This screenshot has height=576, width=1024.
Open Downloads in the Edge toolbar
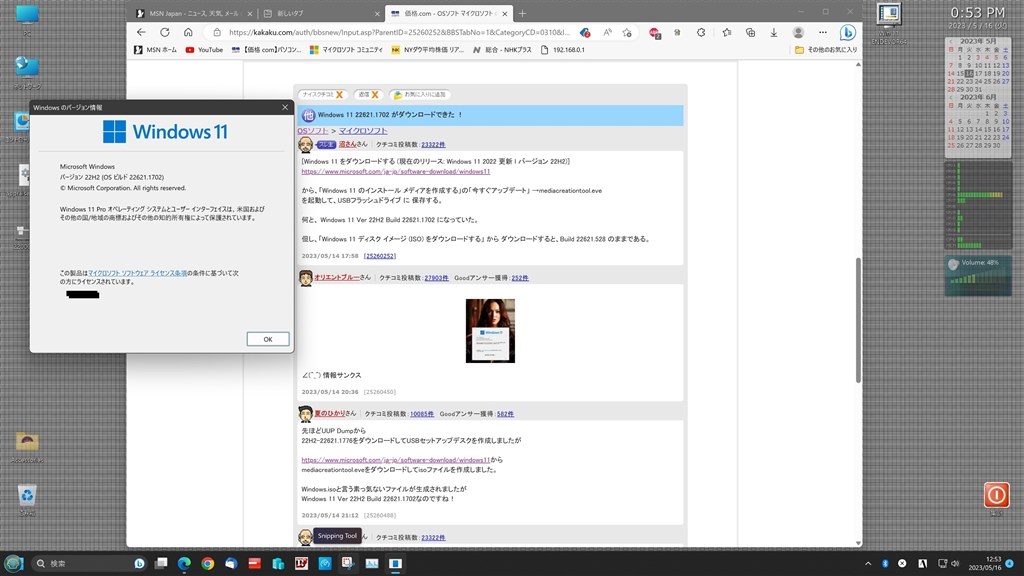pos(773,32)
